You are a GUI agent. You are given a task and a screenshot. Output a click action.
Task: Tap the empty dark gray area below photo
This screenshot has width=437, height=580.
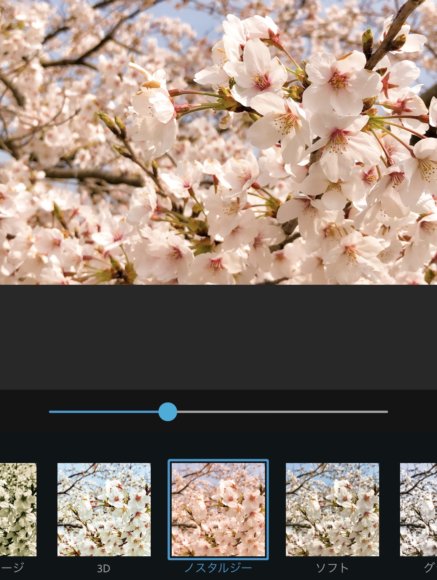click(218, 337)
